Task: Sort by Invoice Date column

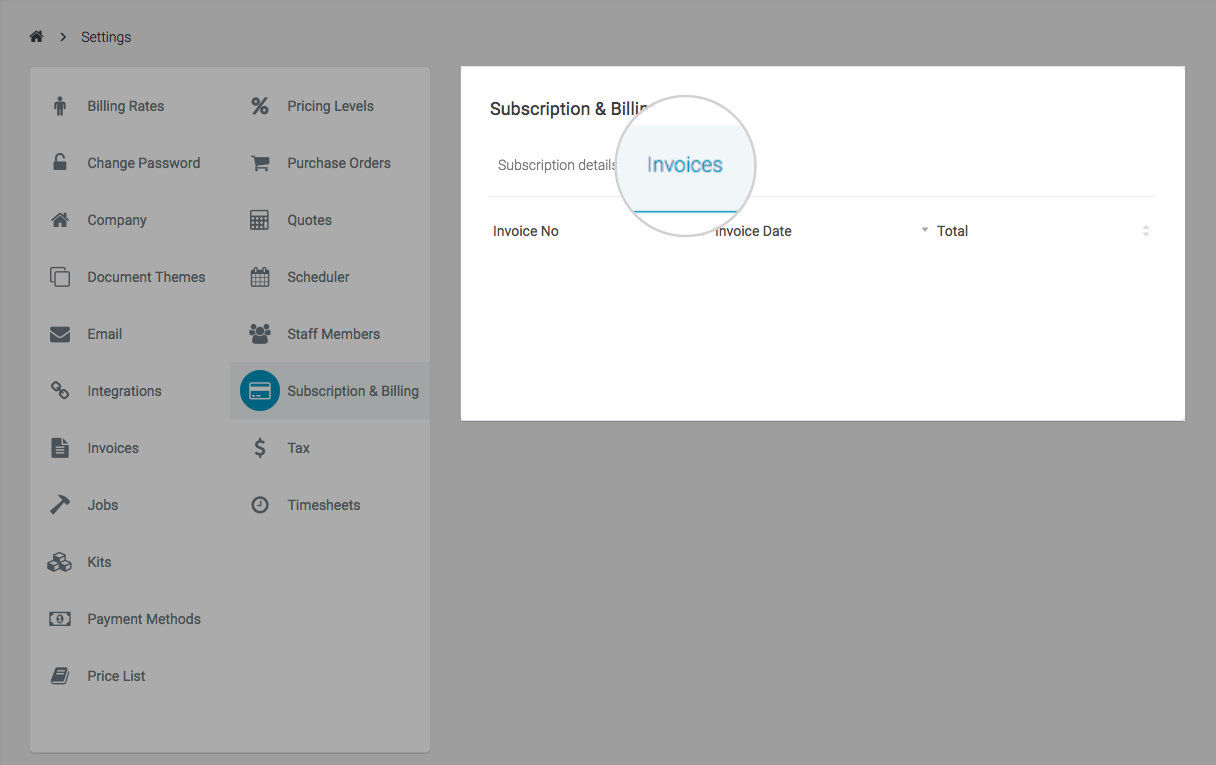Action: [754, 231]
